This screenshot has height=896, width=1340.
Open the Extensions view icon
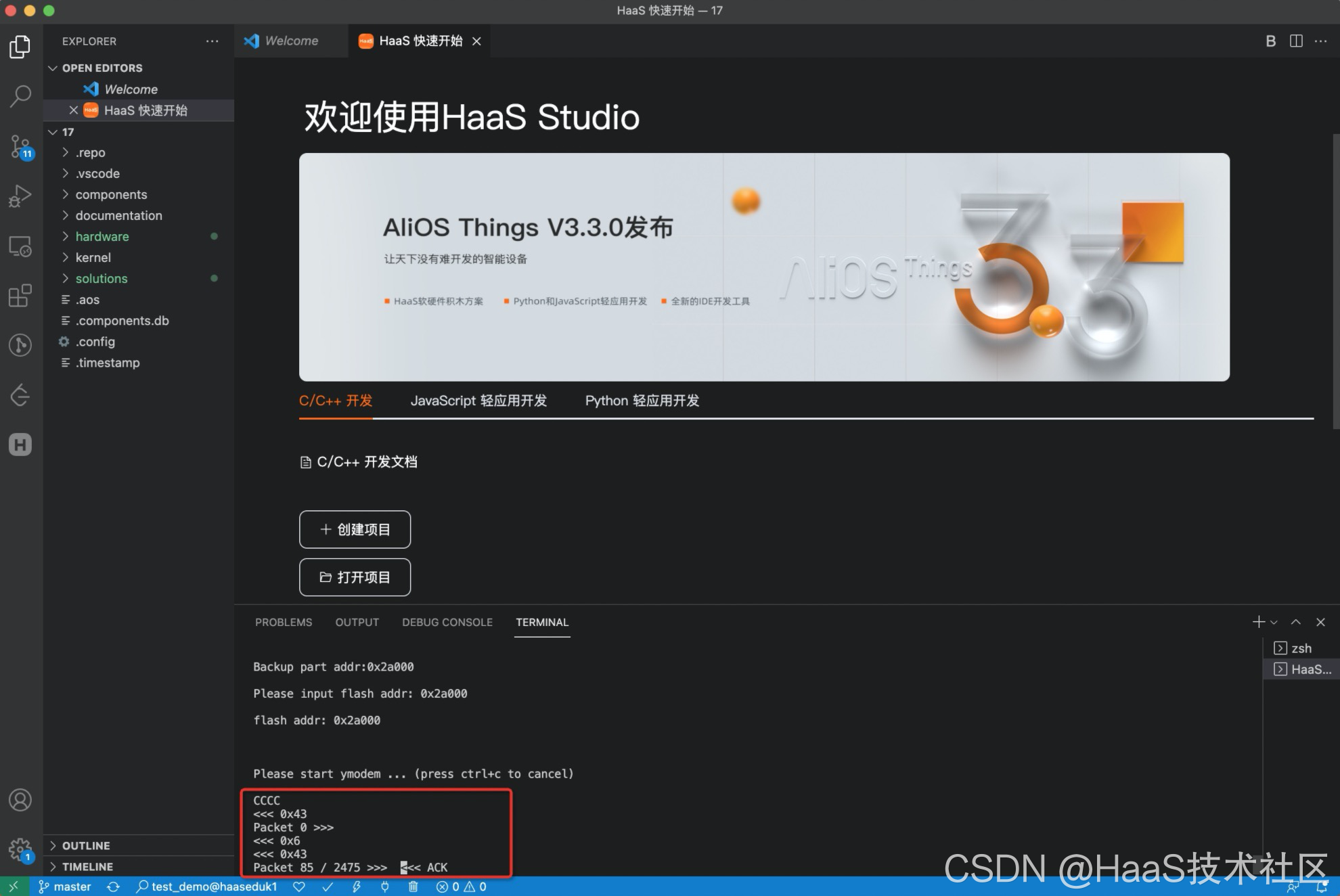point(20,296)
